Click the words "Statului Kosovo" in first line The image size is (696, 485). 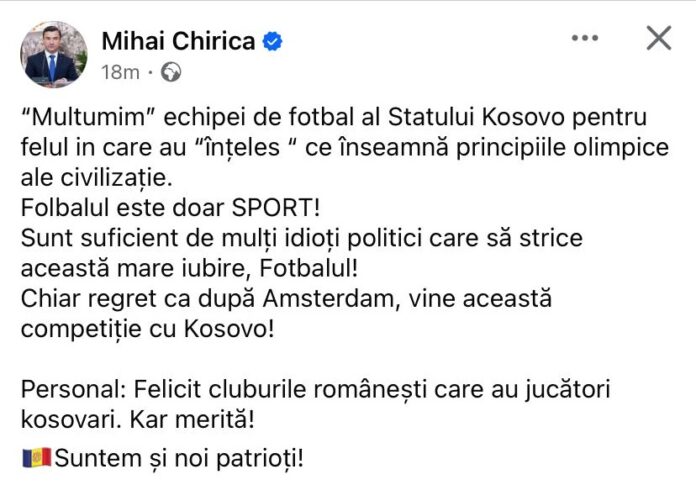coord(477,118)
